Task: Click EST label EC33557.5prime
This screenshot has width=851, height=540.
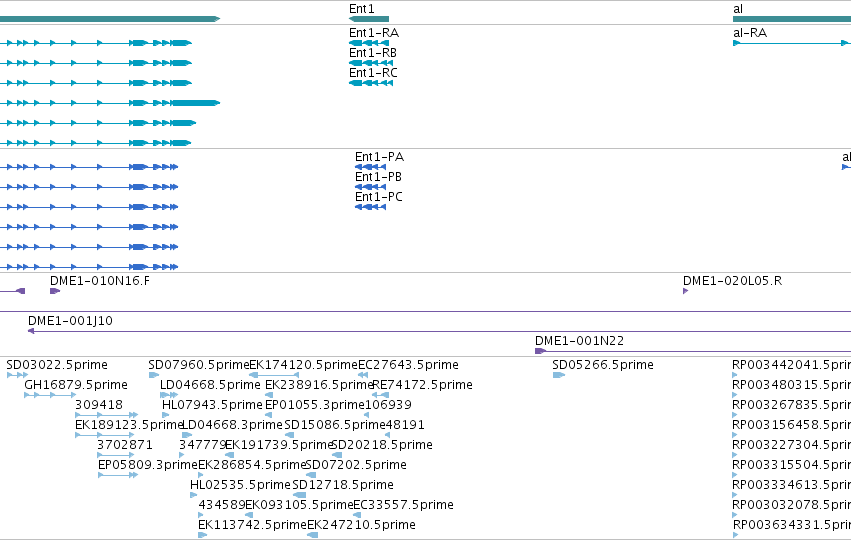Action: coord(404,505)
